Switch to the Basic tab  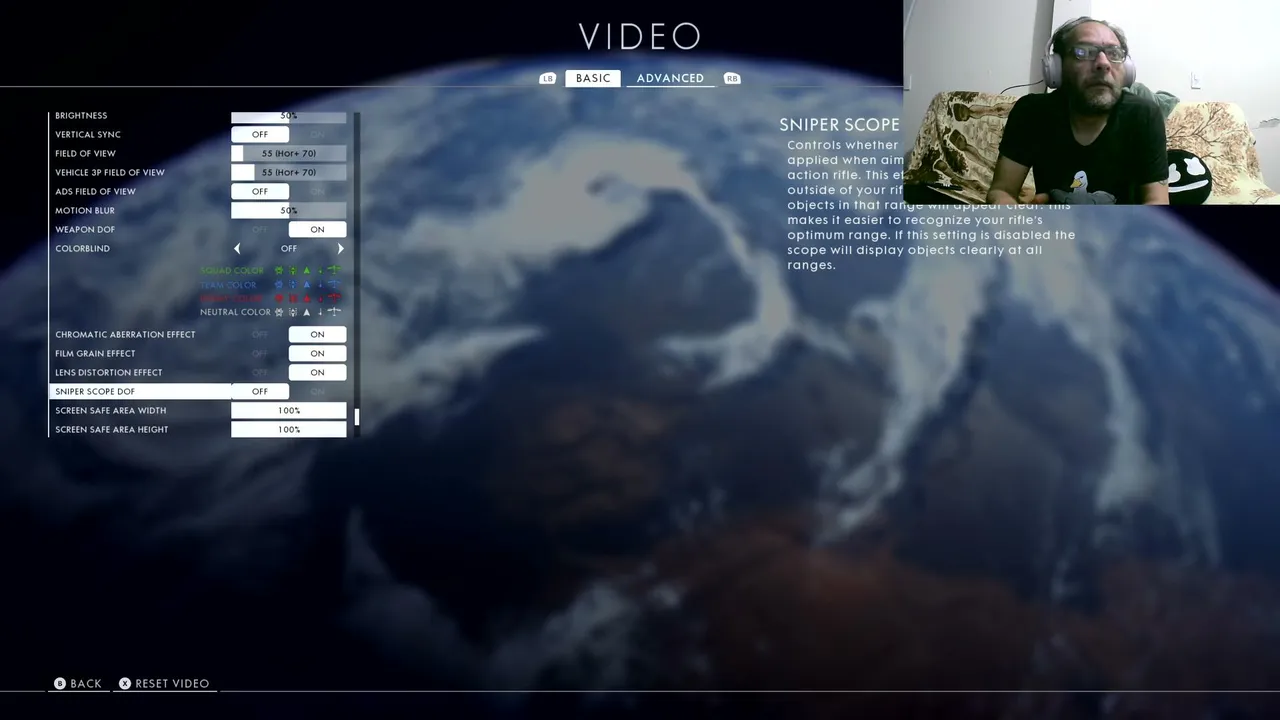click(593, 78)
